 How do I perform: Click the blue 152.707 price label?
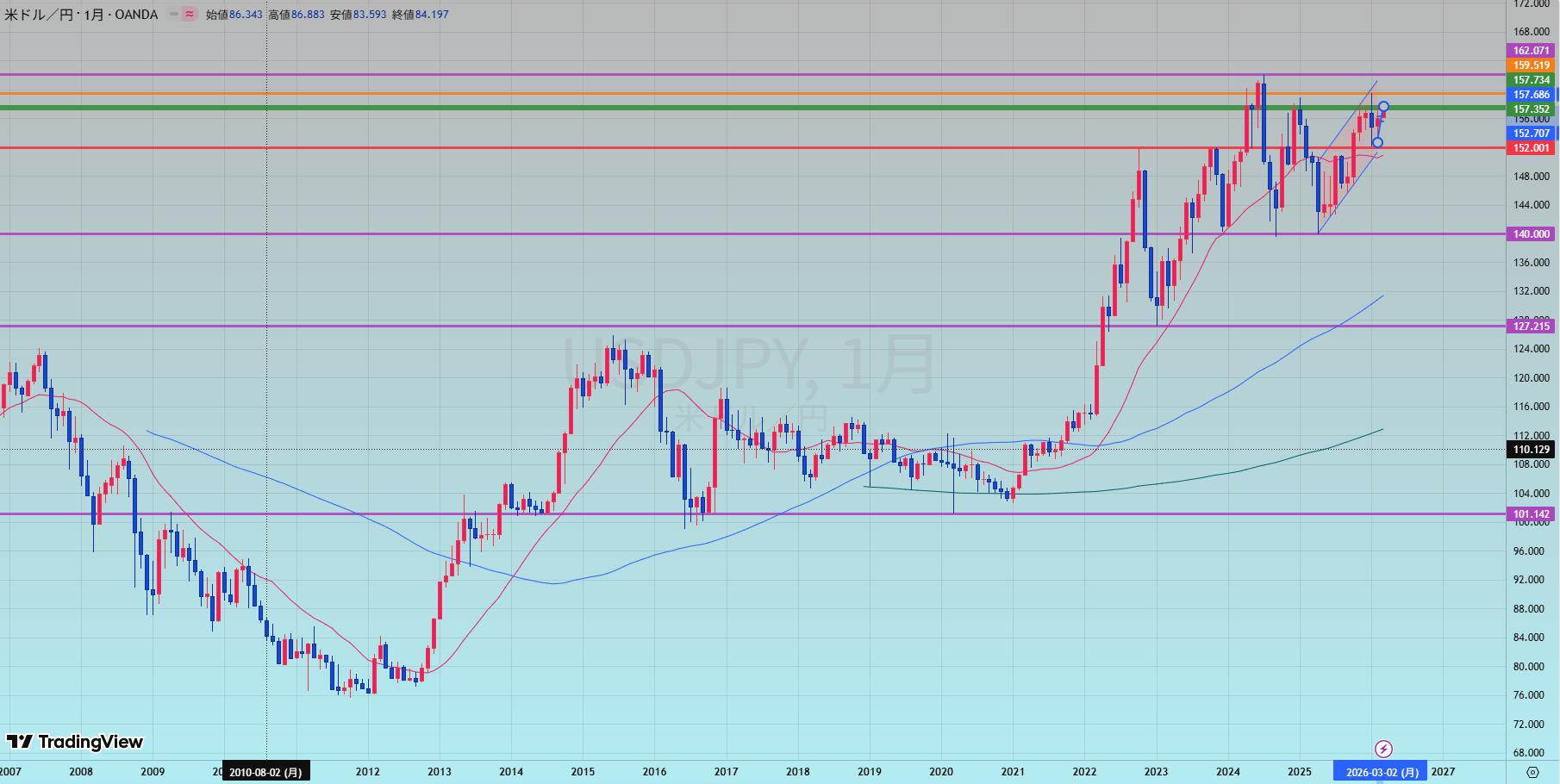(1531, 134)
